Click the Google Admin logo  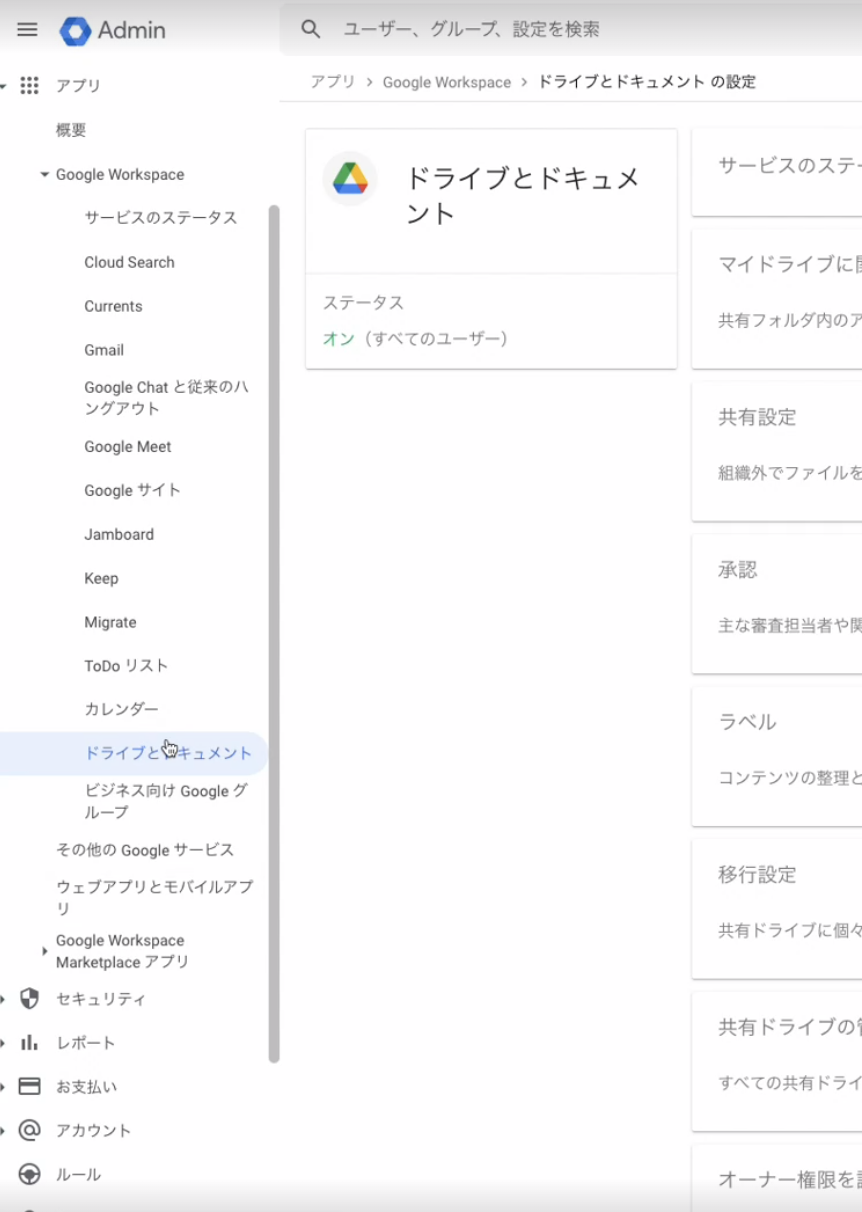click(x=76, y=31)
